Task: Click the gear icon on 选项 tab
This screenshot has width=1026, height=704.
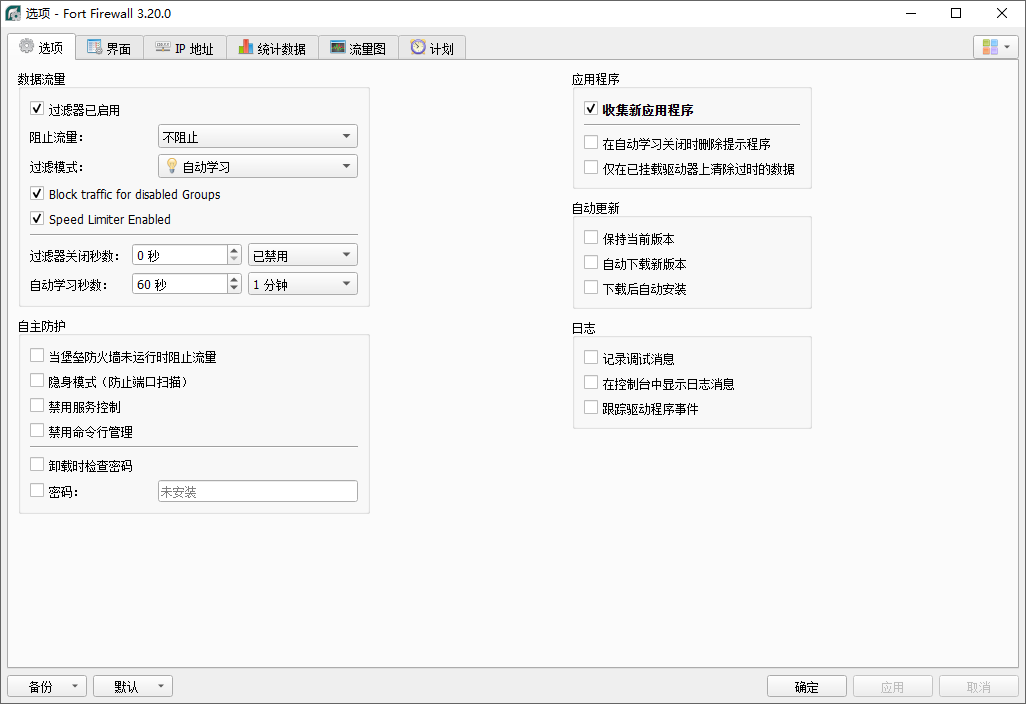Action: pos(26,46)
